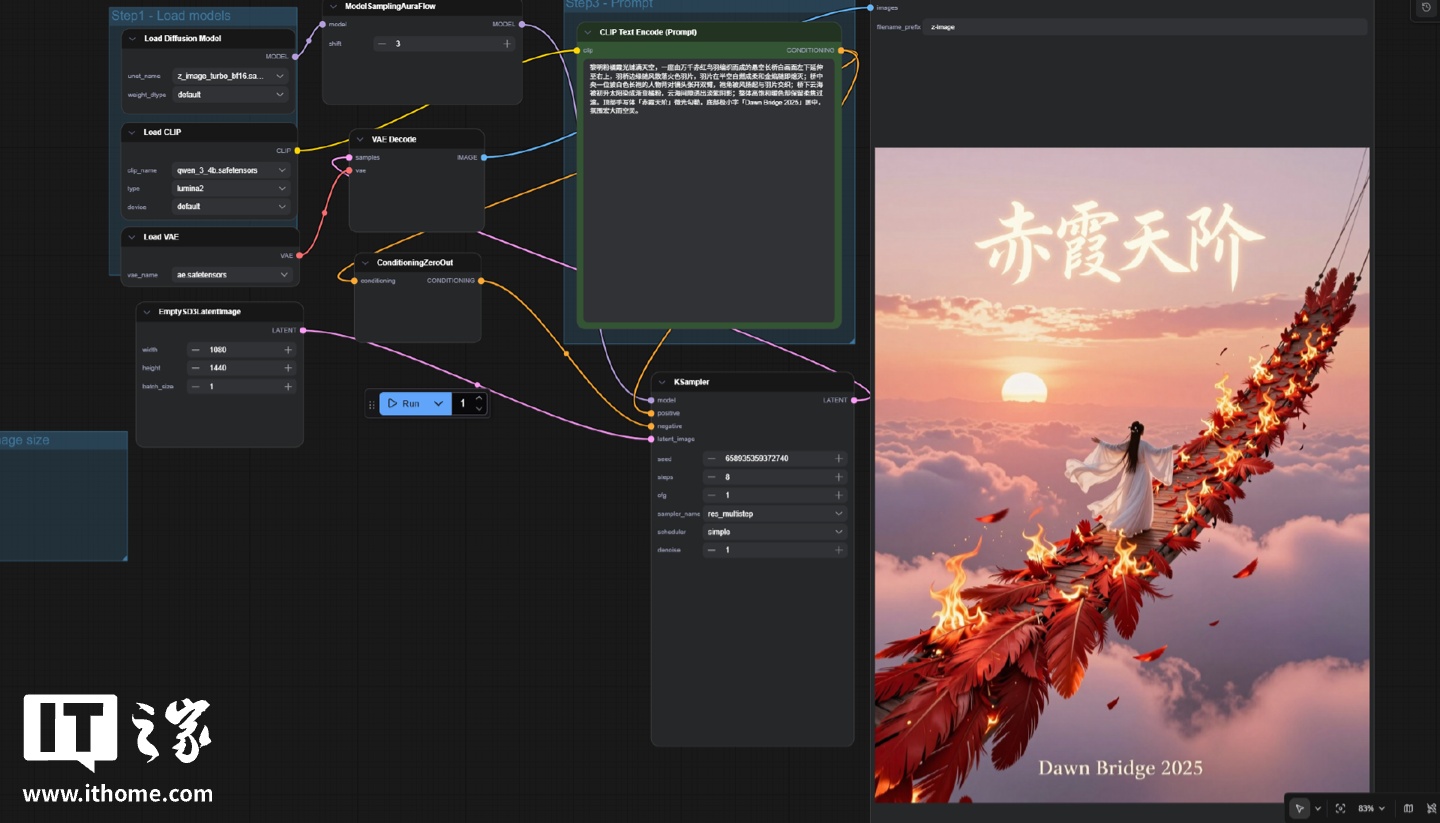Open the 83% zoom level dropdown
1440x823 pixels.
tap(1371, 808)
